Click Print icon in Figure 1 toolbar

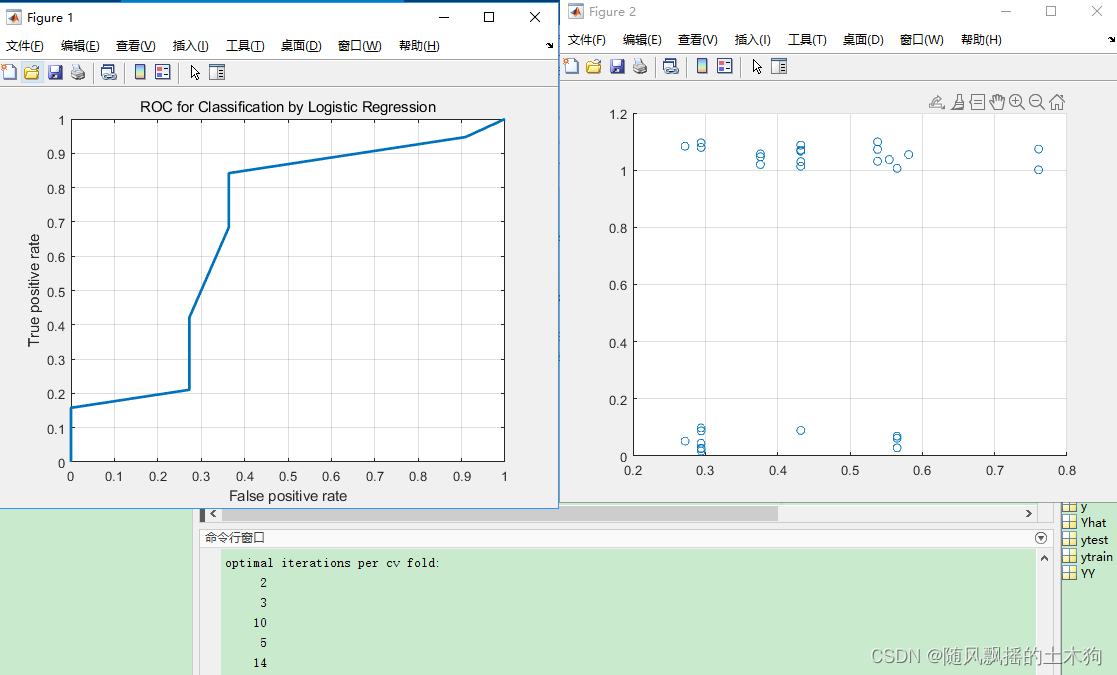click(x=78, y=72)
